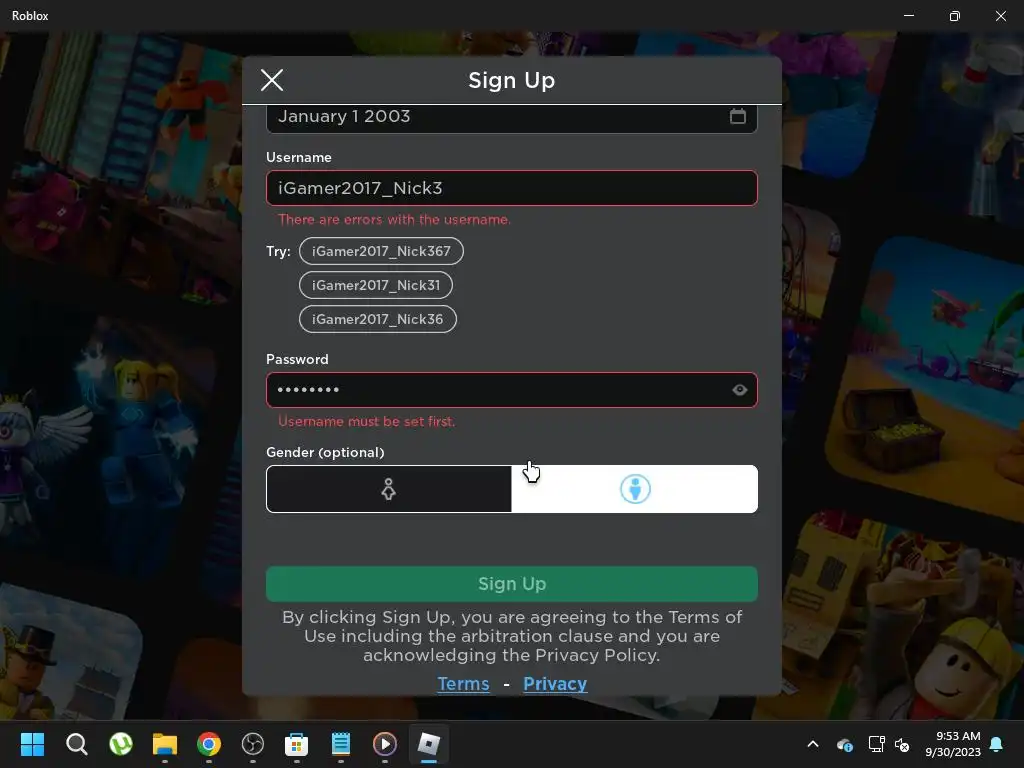Open Microsoft Store from the taskbar
1024x768 pixels.
tap(296, 744)
